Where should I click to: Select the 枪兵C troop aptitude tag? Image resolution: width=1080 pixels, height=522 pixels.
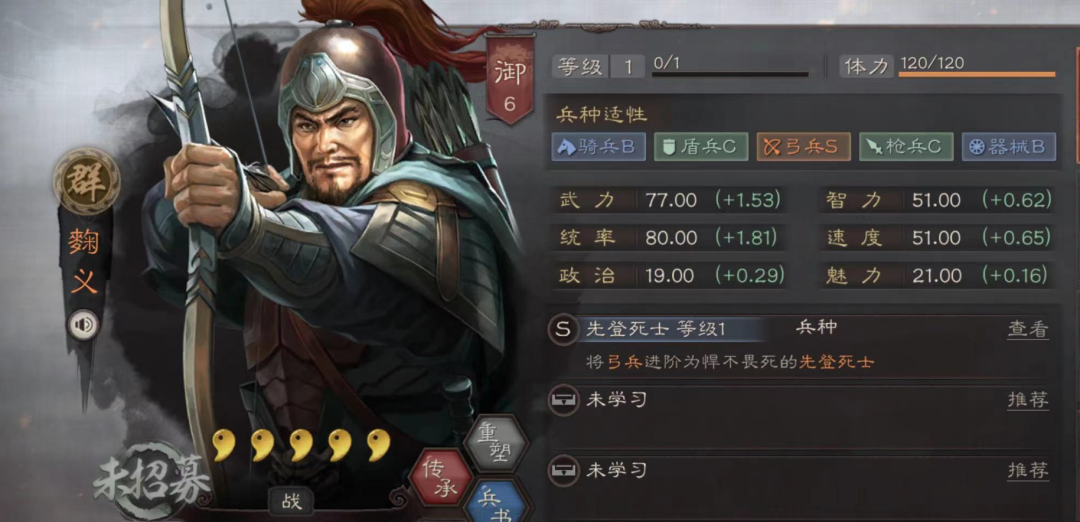906,147
